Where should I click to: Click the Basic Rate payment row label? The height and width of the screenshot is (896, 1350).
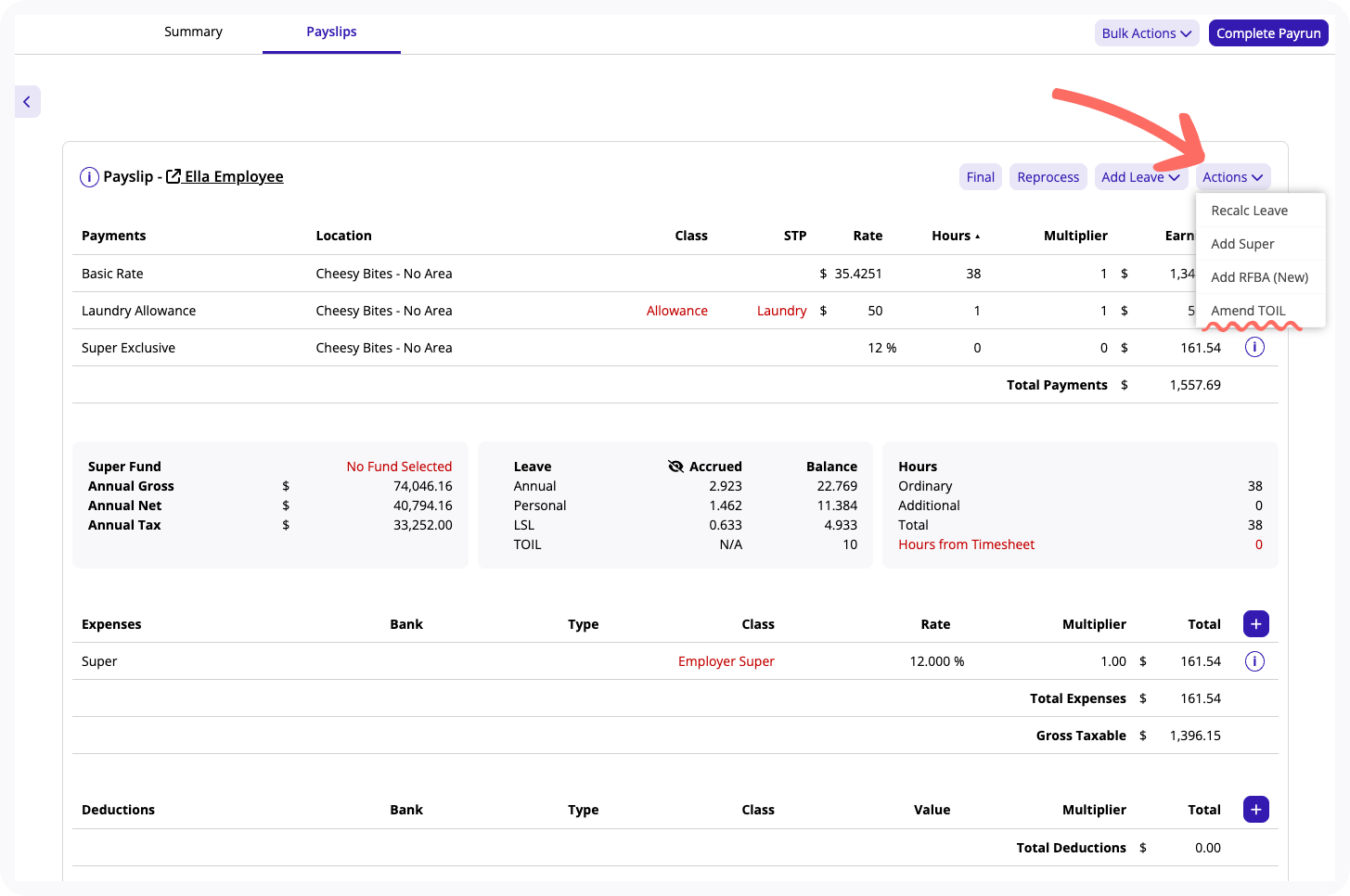coord(112,274)
